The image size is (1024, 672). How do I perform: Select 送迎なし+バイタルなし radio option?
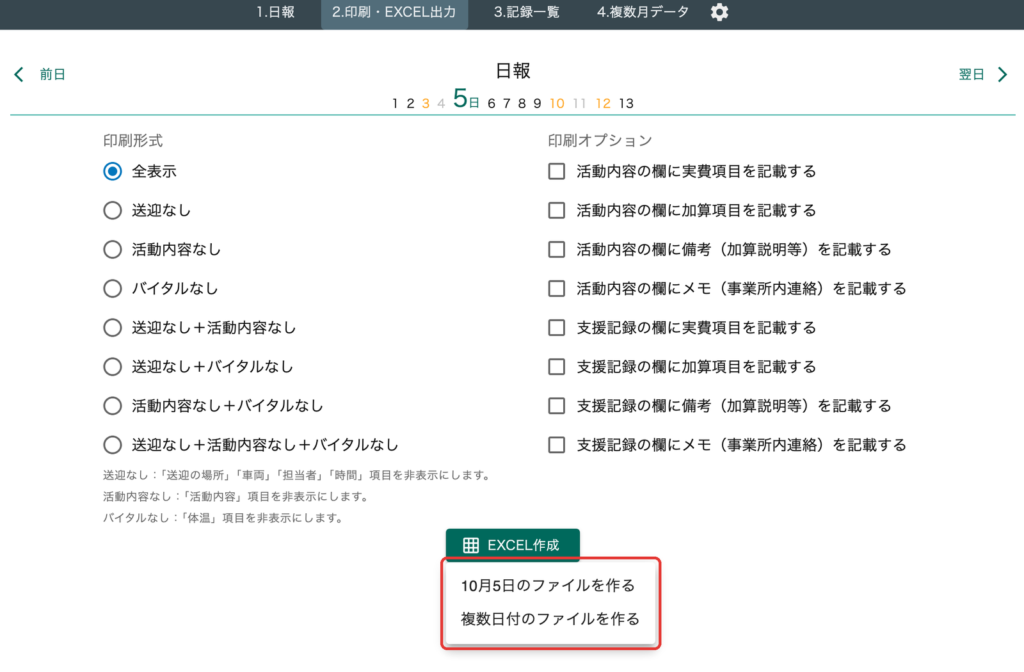[x=112, y=367]
